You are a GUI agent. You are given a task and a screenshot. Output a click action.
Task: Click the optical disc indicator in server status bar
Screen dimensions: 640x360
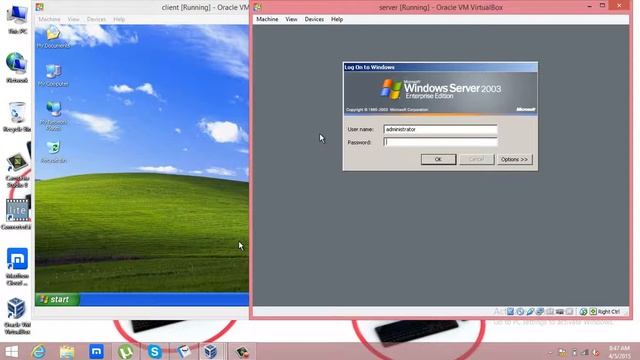[x=520, y=311]
